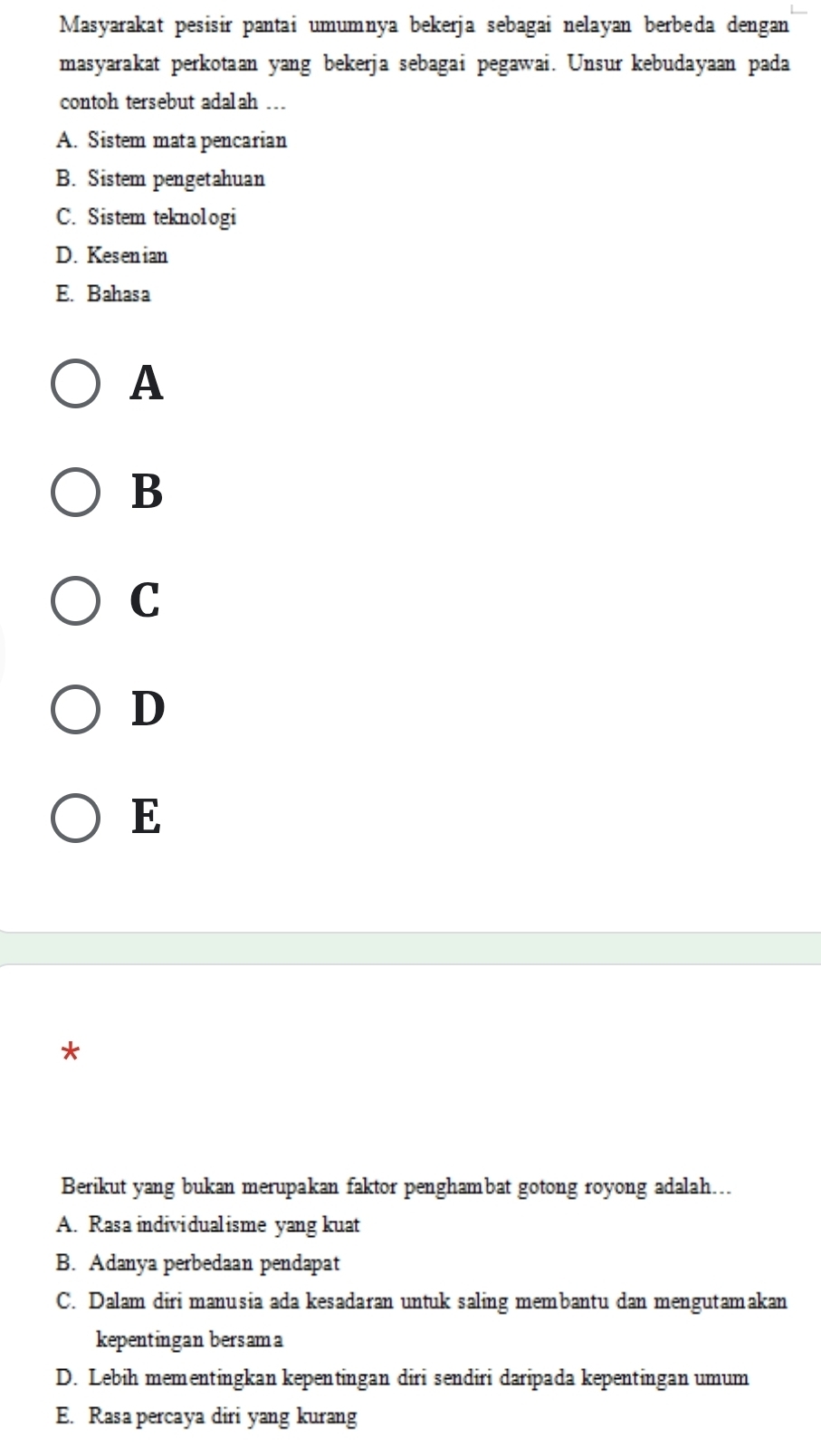Choose the radio button for option C
The height and width of the screenshot is (1456, 821).
point(75,601)
